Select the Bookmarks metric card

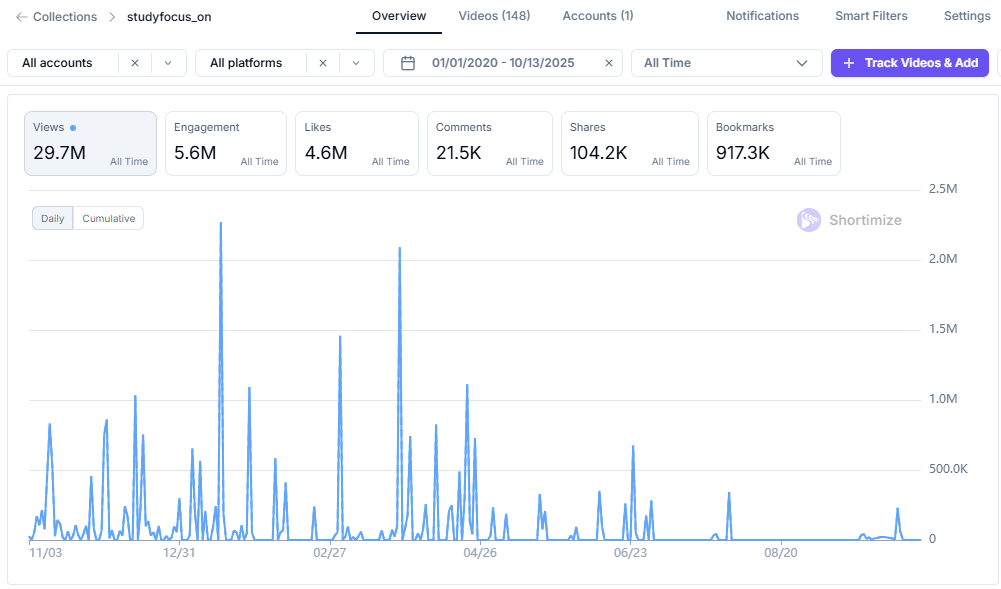click(x=773, y=143)
